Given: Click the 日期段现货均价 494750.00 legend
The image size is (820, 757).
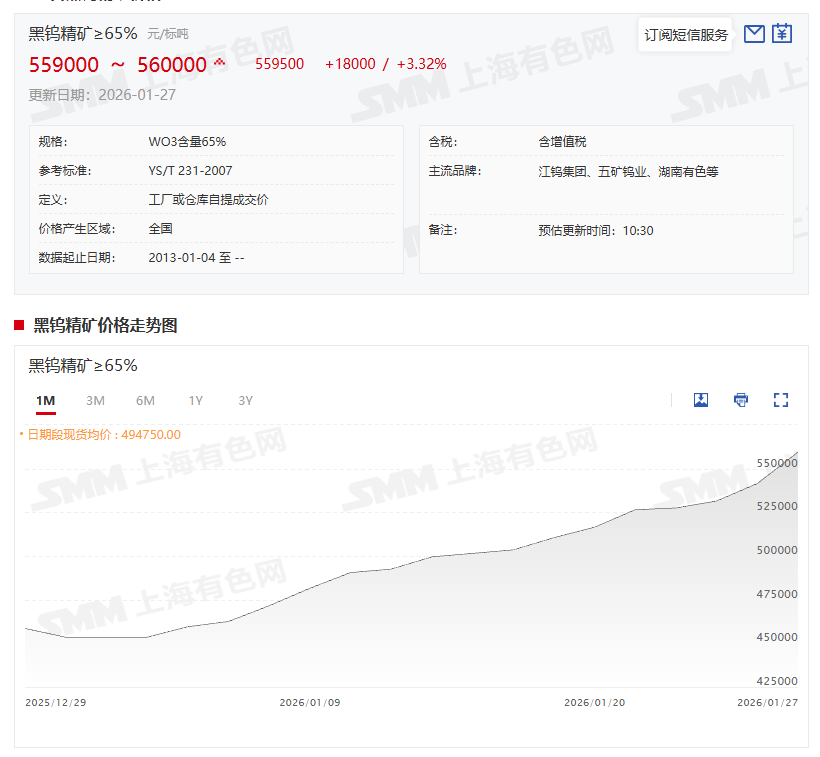Looking at the screenshot, I should tap(103, 434).
